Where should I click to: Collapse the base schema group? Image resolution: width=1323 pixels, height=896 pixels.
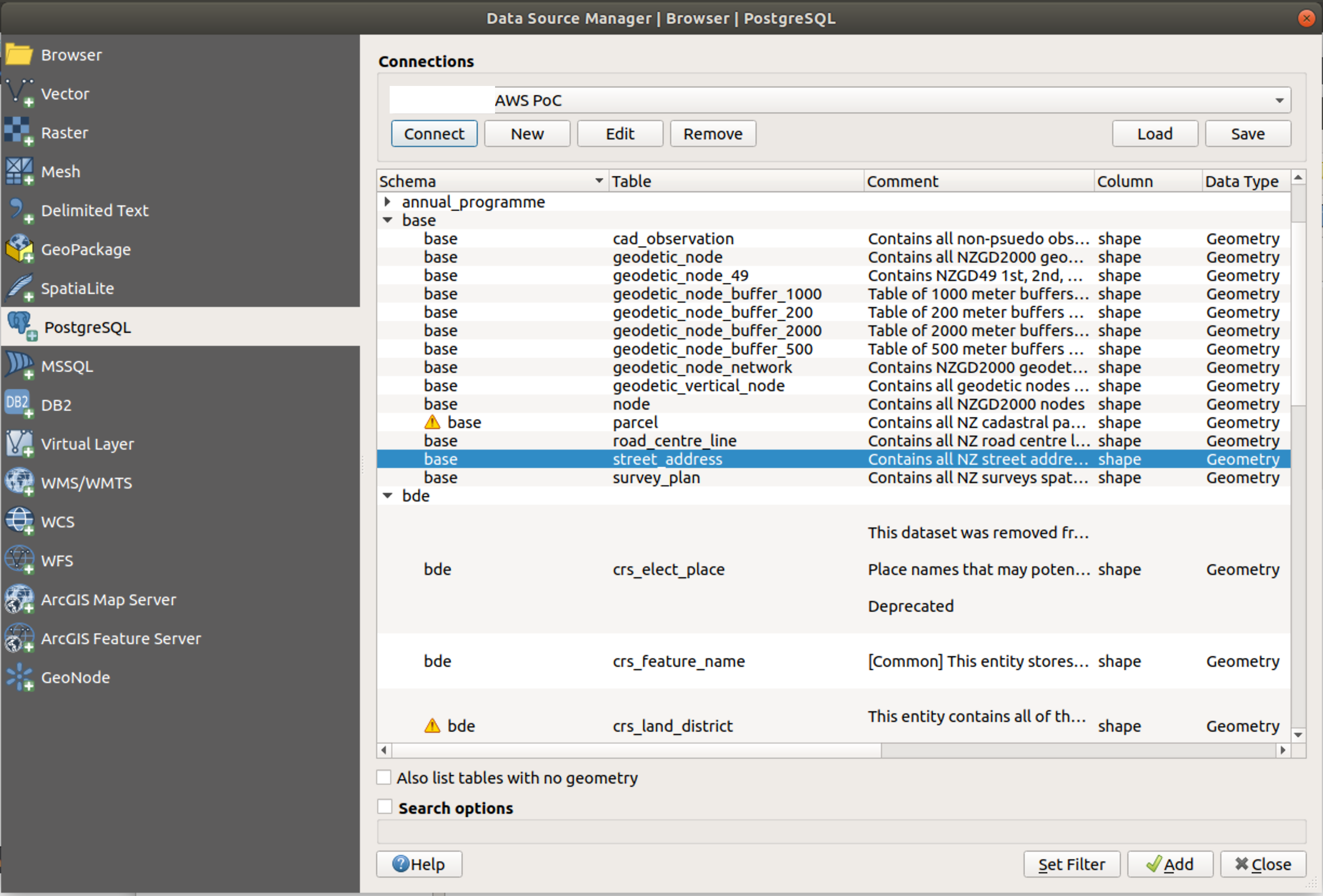click(x=387, y=220)
